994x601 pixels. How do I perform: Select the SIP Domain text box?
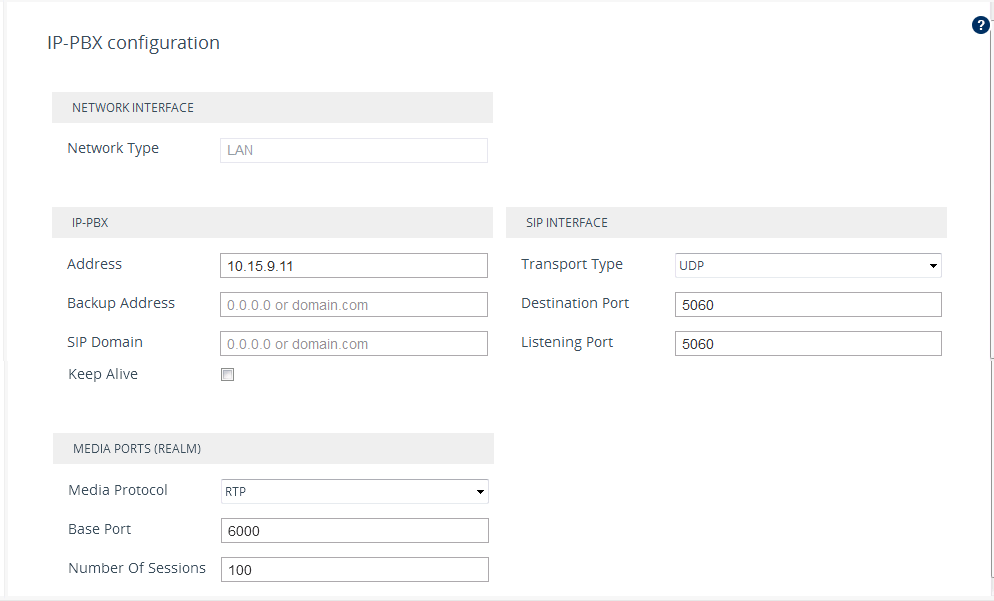pos(353,344)
